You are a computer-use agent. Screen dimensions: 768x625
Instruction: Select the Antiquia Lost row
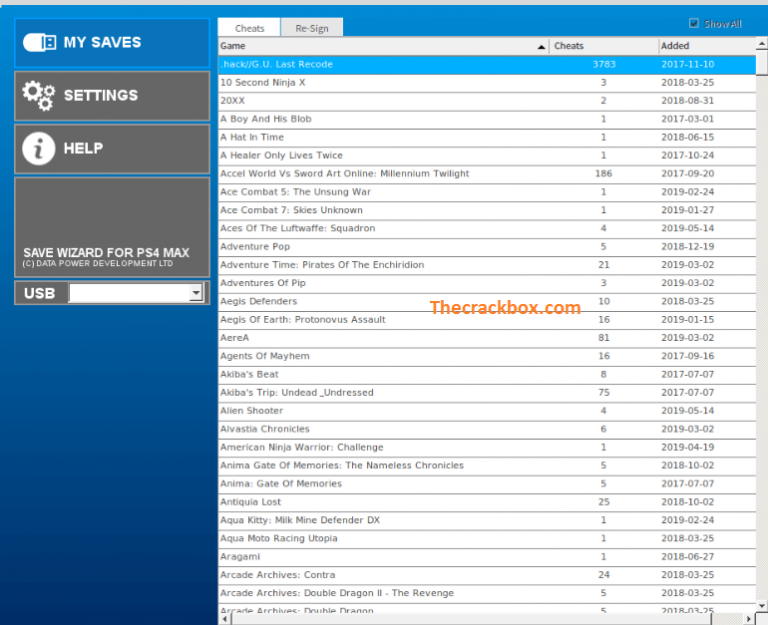(x=487, y=502)
